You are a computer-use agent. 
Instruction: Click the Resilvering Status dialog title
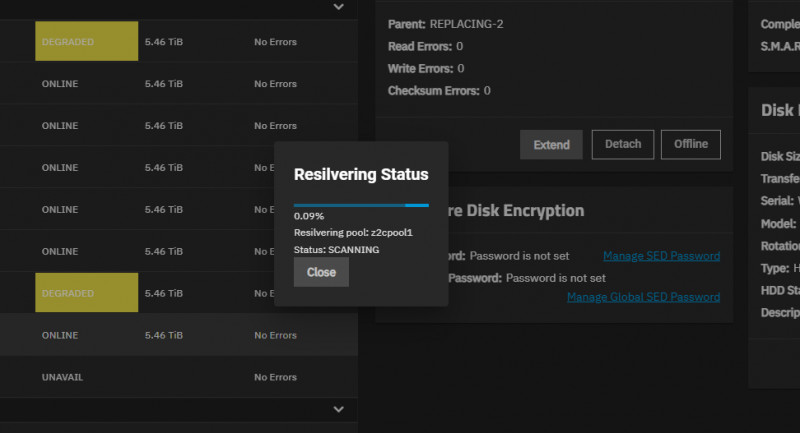pos(361,174)
